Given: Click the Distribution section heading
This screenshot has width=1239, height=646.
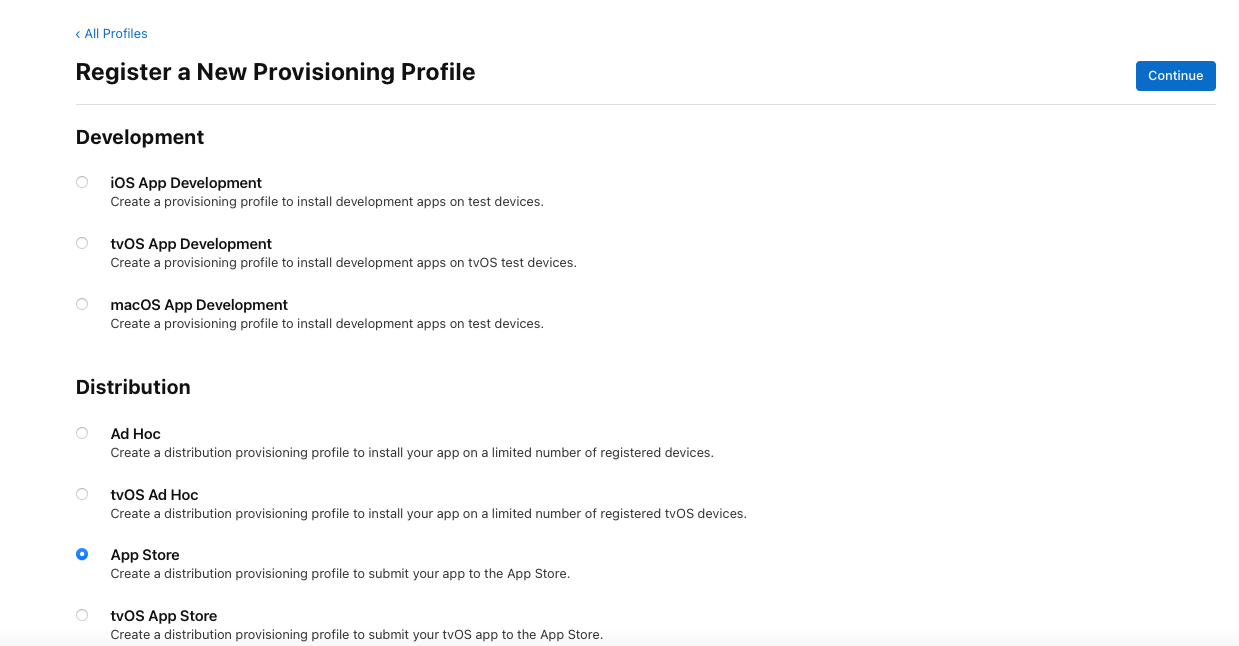Looking at the screenshot, I should tap(133, 387).
